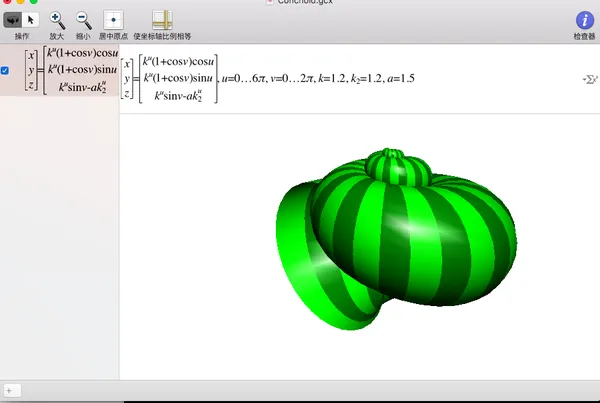Click the green 3D shell surface
This screenshot has height=403, width=600.
click(x=396, y=239)
